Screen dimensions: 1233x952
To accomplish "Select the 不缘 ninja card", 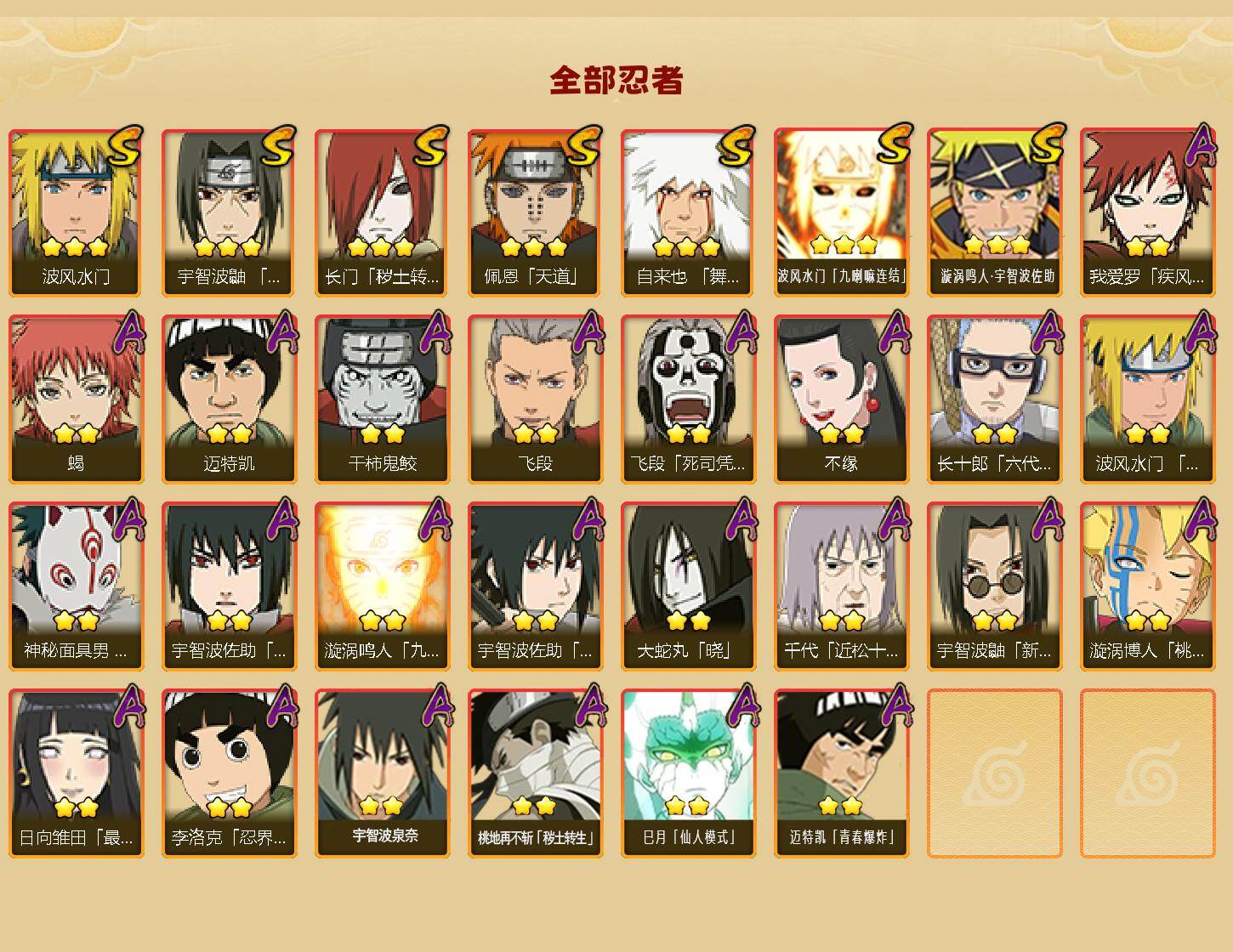I will click(x=841, y=399).
